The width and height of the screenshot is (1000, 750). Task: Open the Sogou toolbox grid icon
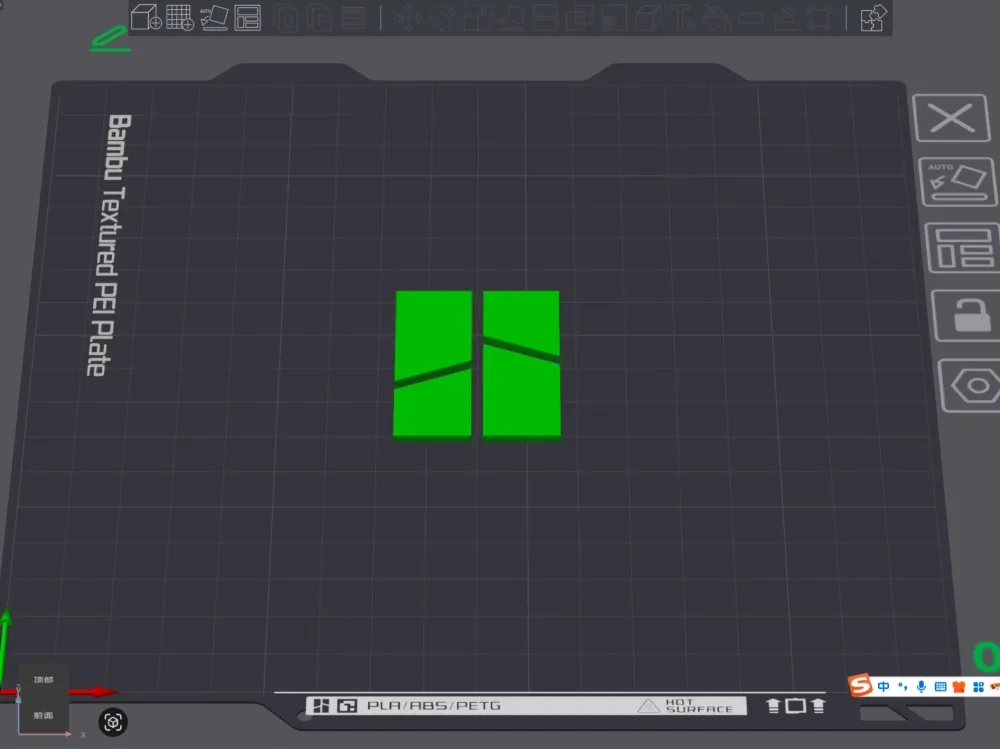pyautogui.click(x=978, y=686)
